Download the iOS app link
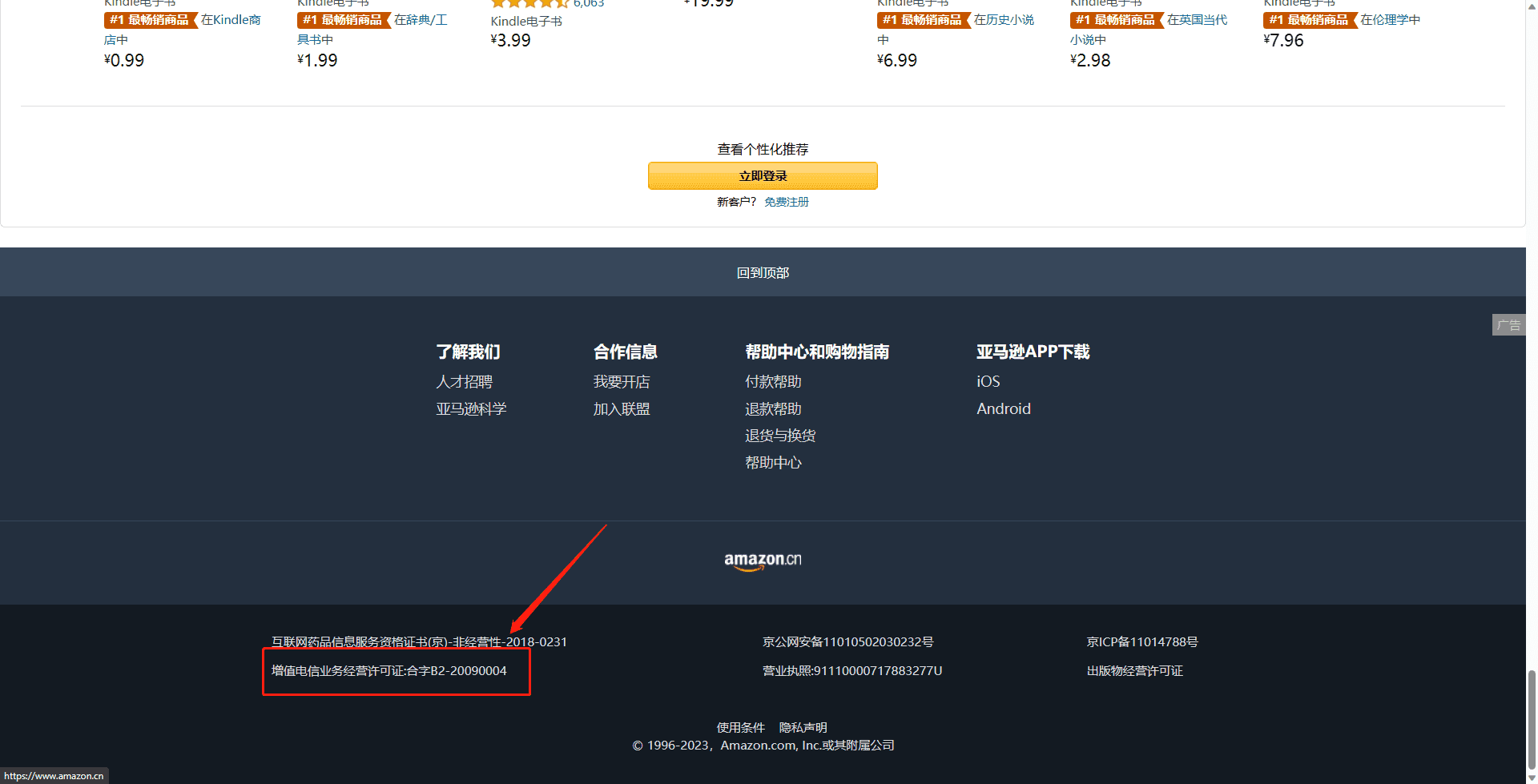The width and height of the screenshot is (1538, 784). click(x=988, y=382)
